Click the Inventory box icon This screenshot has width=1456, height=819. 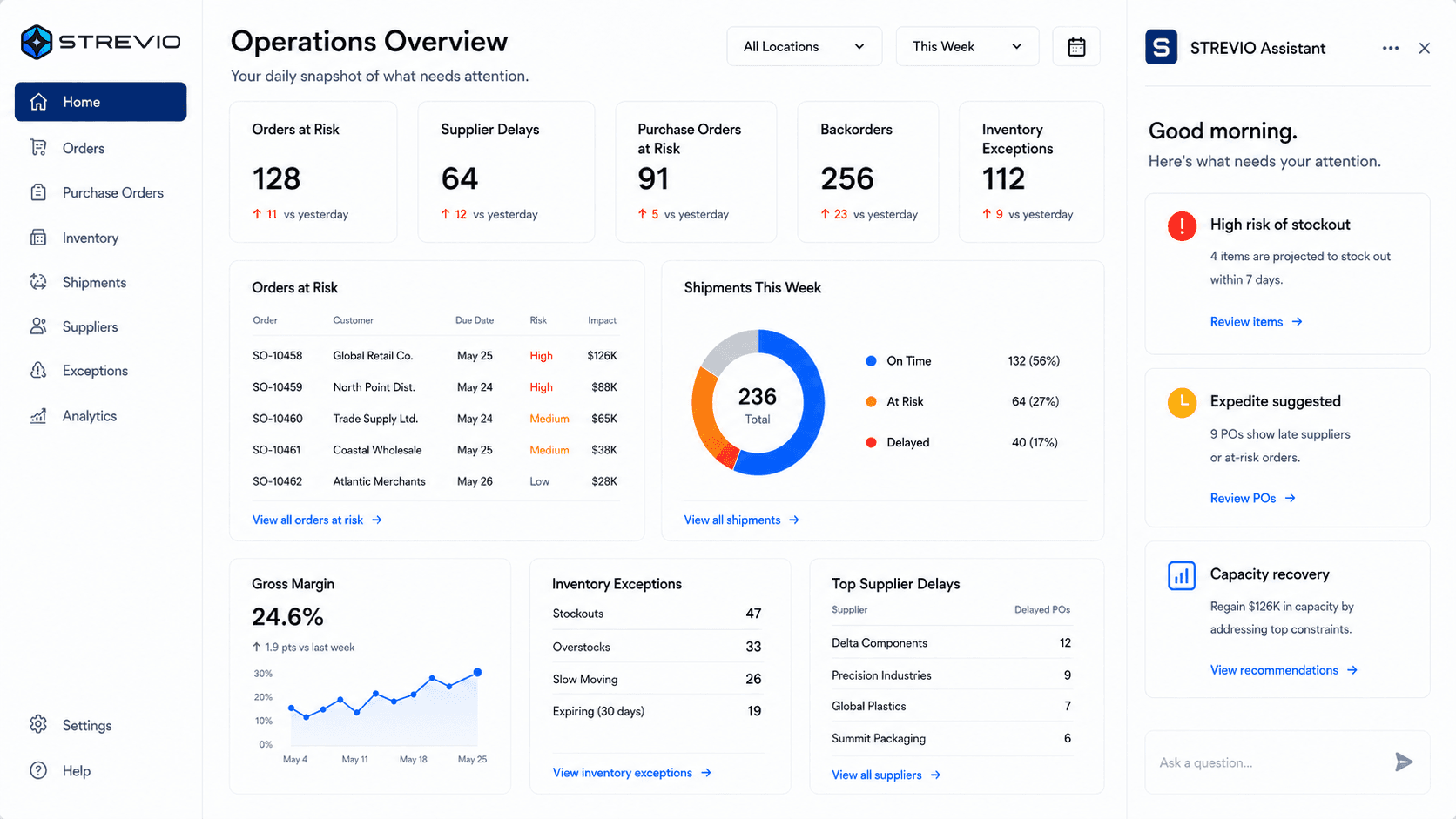click(38, 238)
